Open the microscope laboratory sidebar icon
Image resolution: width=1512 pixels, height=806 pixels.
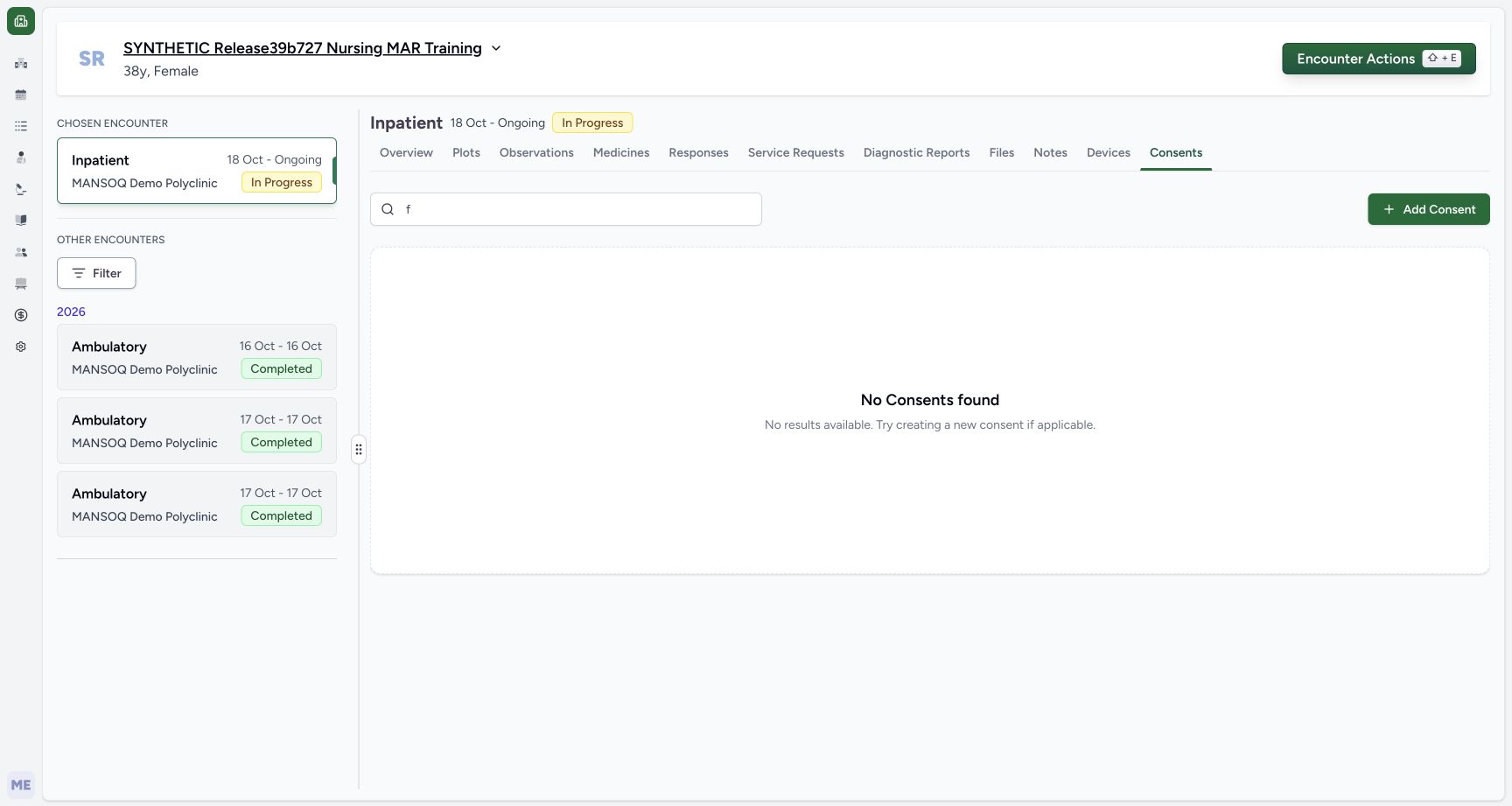[21, 189]
